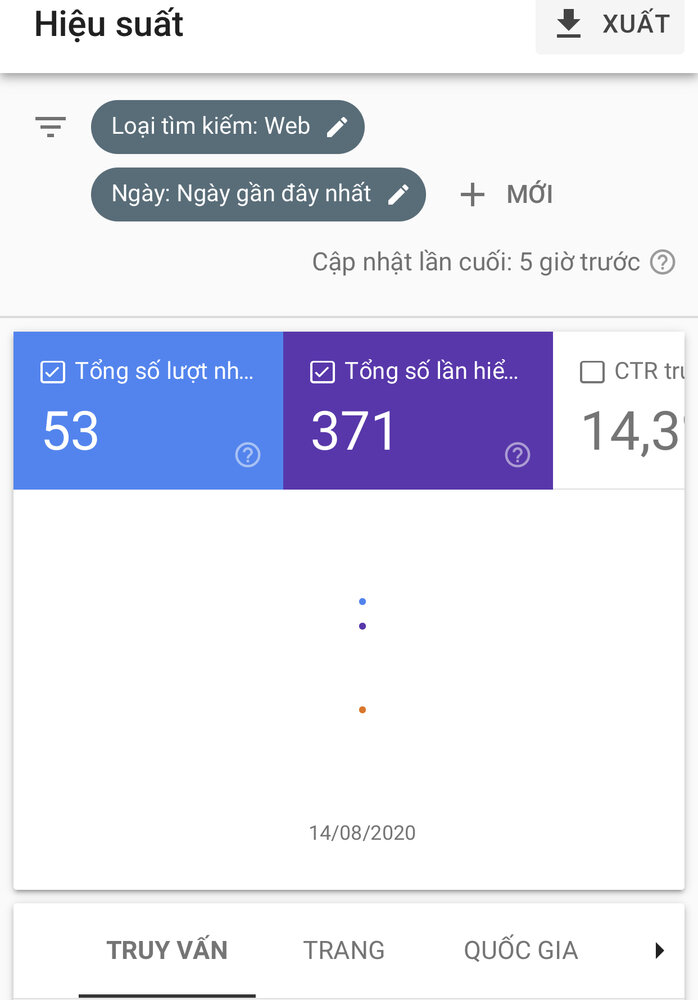Uncheck the Tổng số lượt nhấp checkbox

click(52, 372)
